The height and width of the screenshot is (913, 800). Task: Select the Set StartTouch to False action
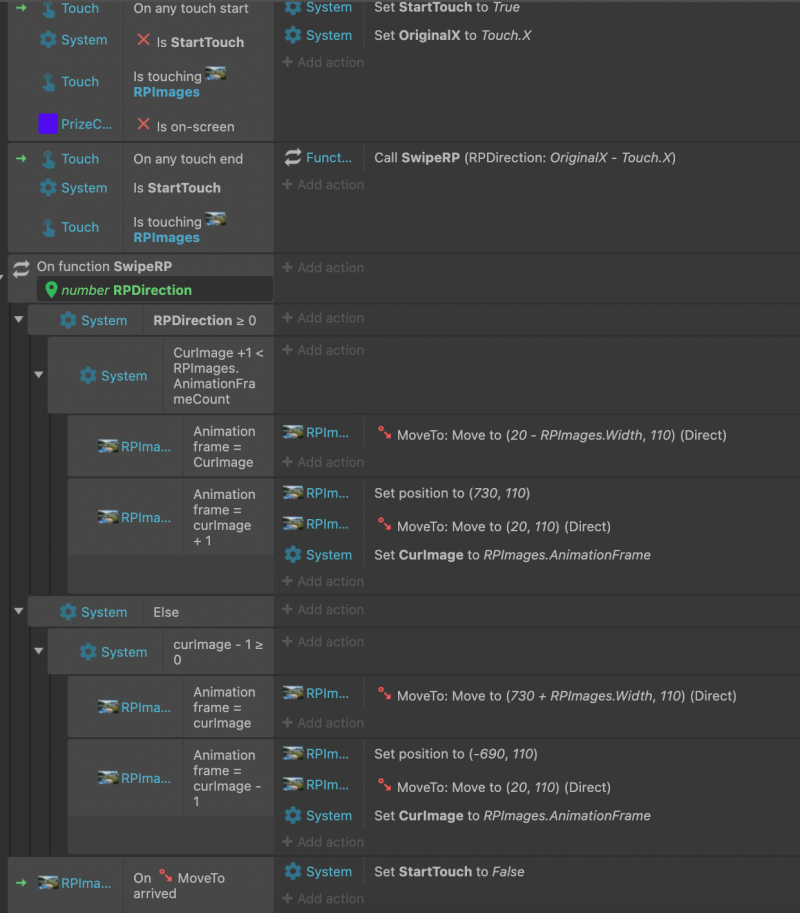pos(448,871)
